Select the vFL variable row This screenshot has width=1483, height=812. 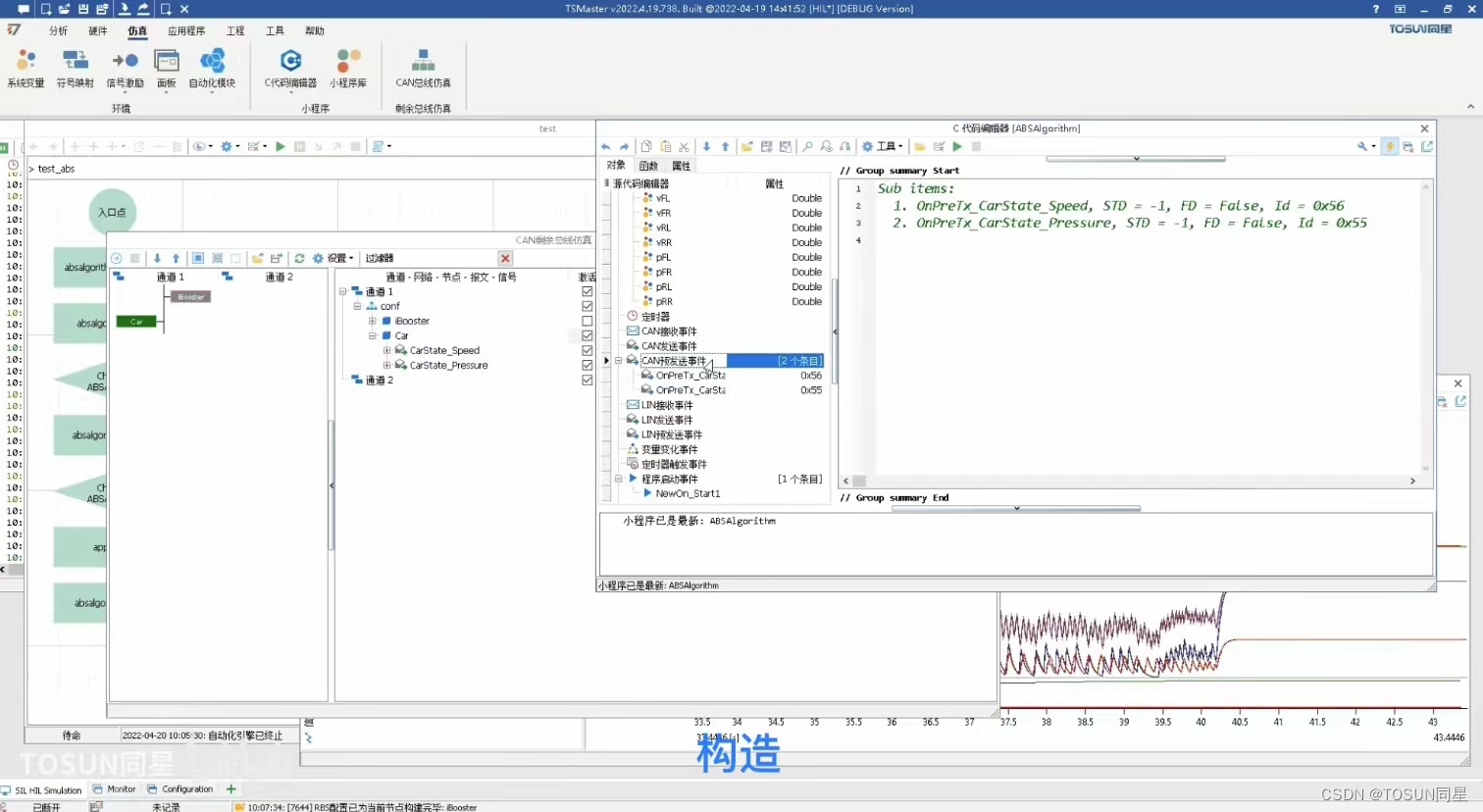click(x=732, y=198)
